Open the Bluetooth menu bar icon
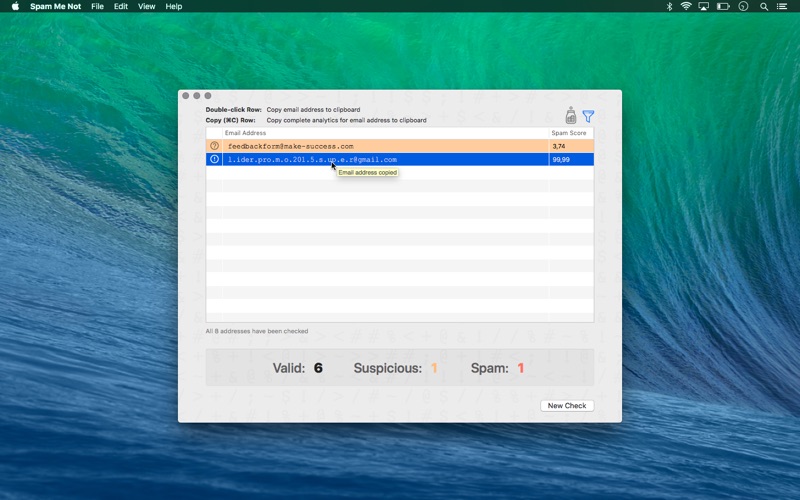The image size is (800, 500). pos(669,6)
